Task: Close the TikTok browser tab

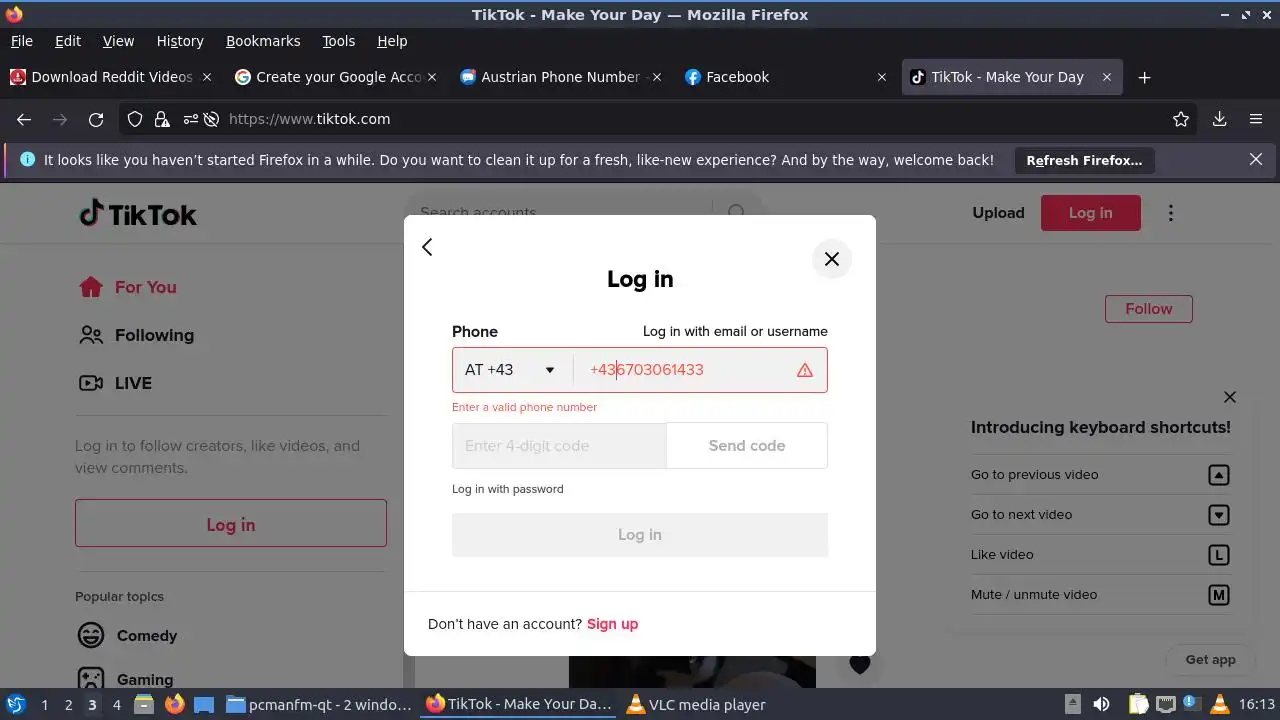Action: (x=1107, y=77)
